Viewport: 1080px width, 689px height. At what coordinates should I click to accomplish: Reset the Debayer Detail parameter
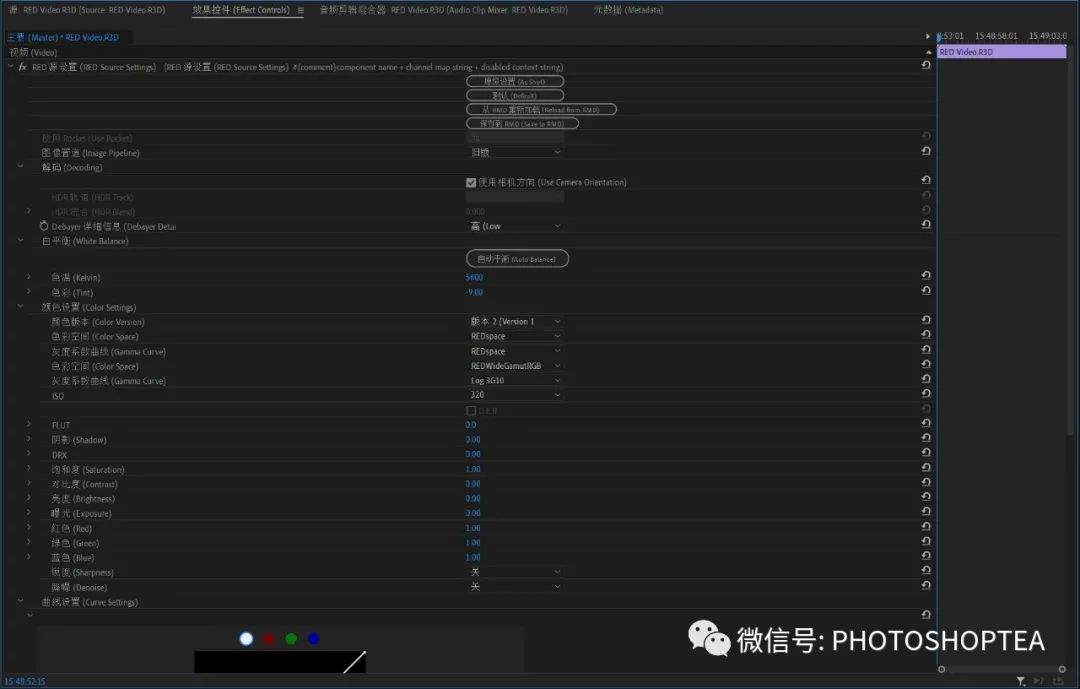926,225
